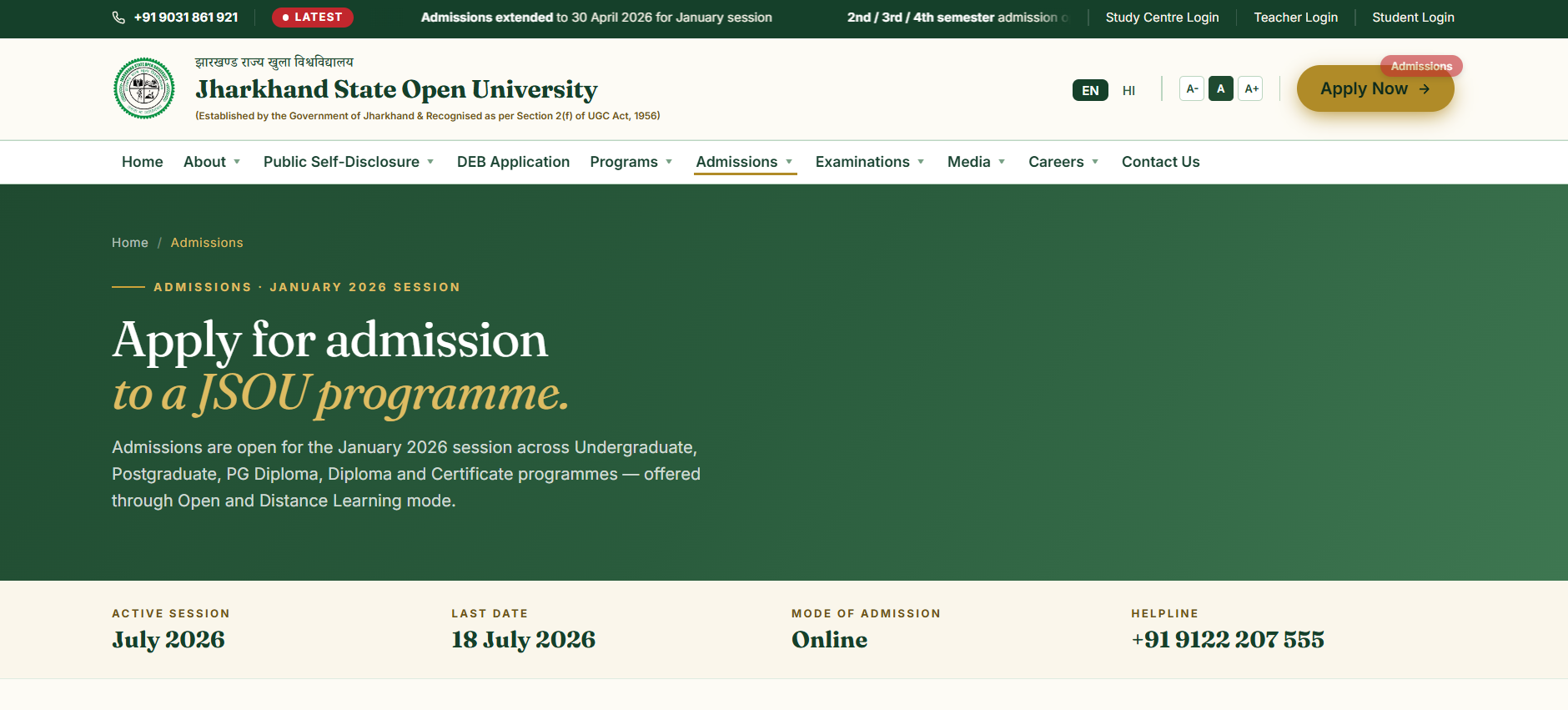Switch language to EN
1568x710 pixels.
click(1090, 90)
